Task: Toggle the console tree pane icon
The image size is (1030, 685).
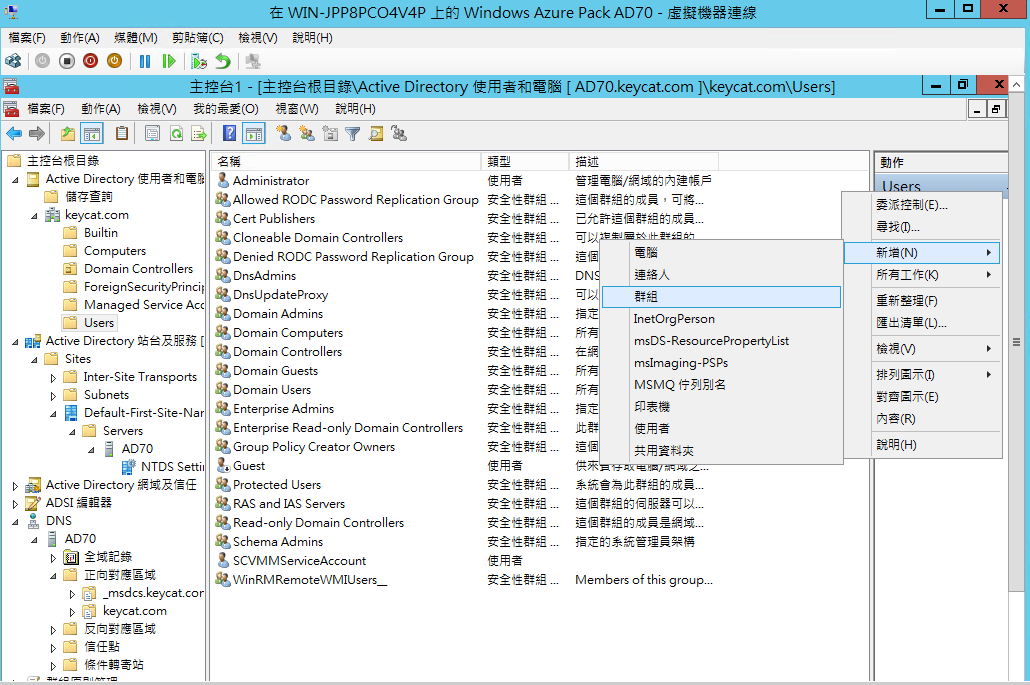Action: (x=92, y=134)
